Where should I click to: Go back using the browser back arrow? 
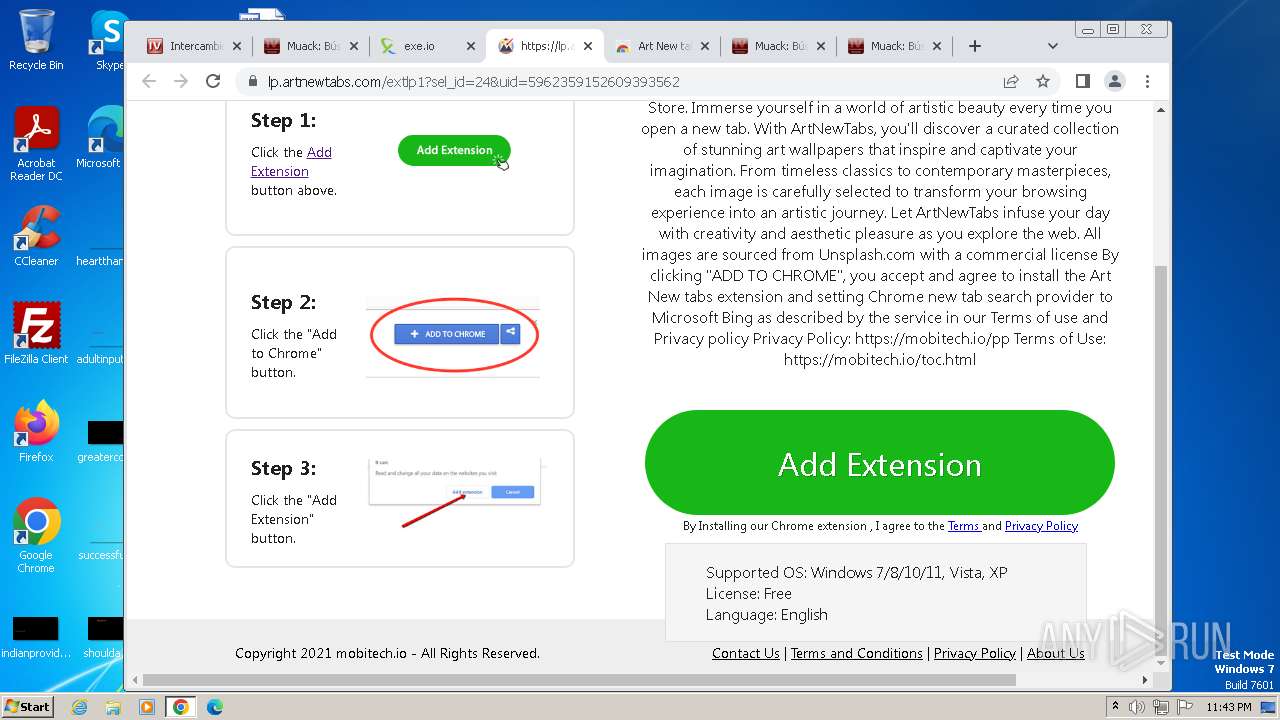[x=149, y=81]
